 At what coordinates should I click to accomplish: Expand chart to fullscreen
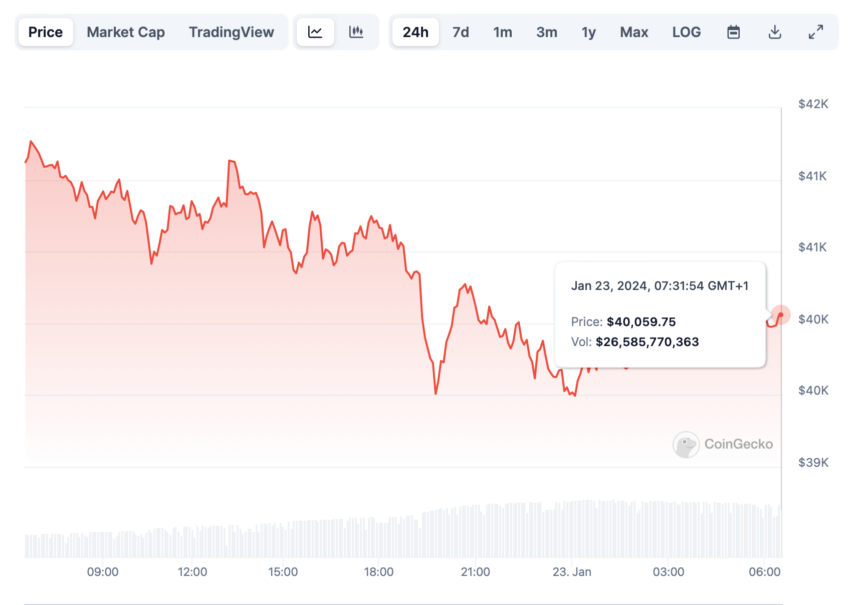815,32
